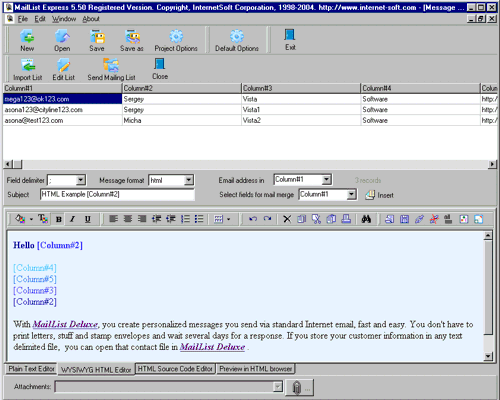
Task: Toggle Italic formatting in the editor toolbar
Action: pos(73,219)
